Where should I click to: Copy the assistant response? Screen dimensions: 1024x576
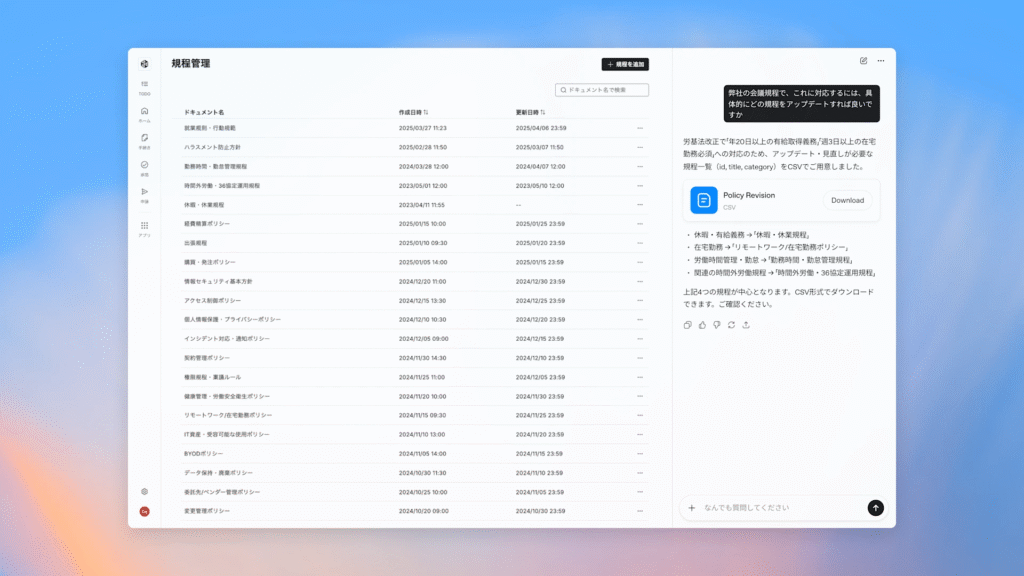point(687,325)
